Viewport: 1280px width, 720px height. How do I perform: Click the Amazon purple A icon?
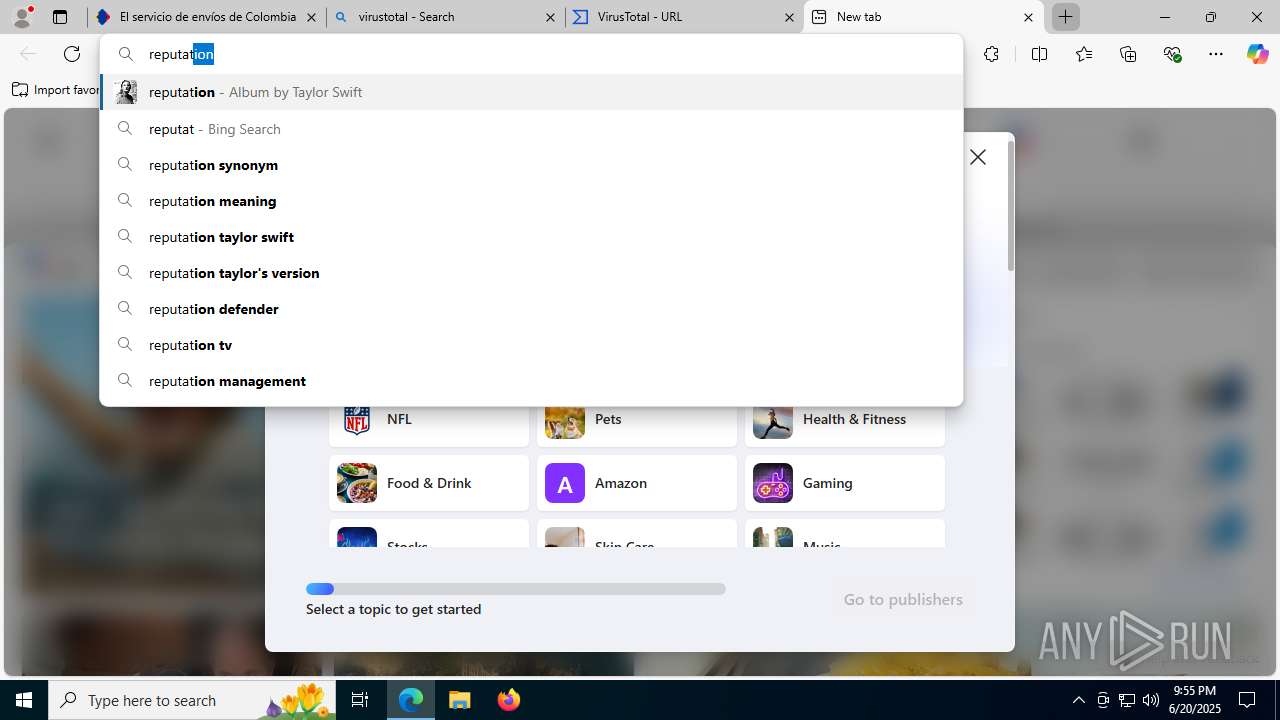coord(565,483)
